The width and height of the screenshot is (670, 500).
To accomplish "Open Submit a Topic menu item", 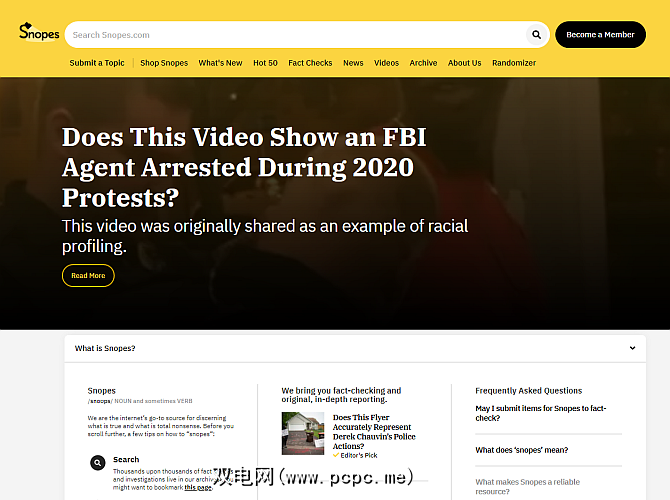I will coord(97,63).
